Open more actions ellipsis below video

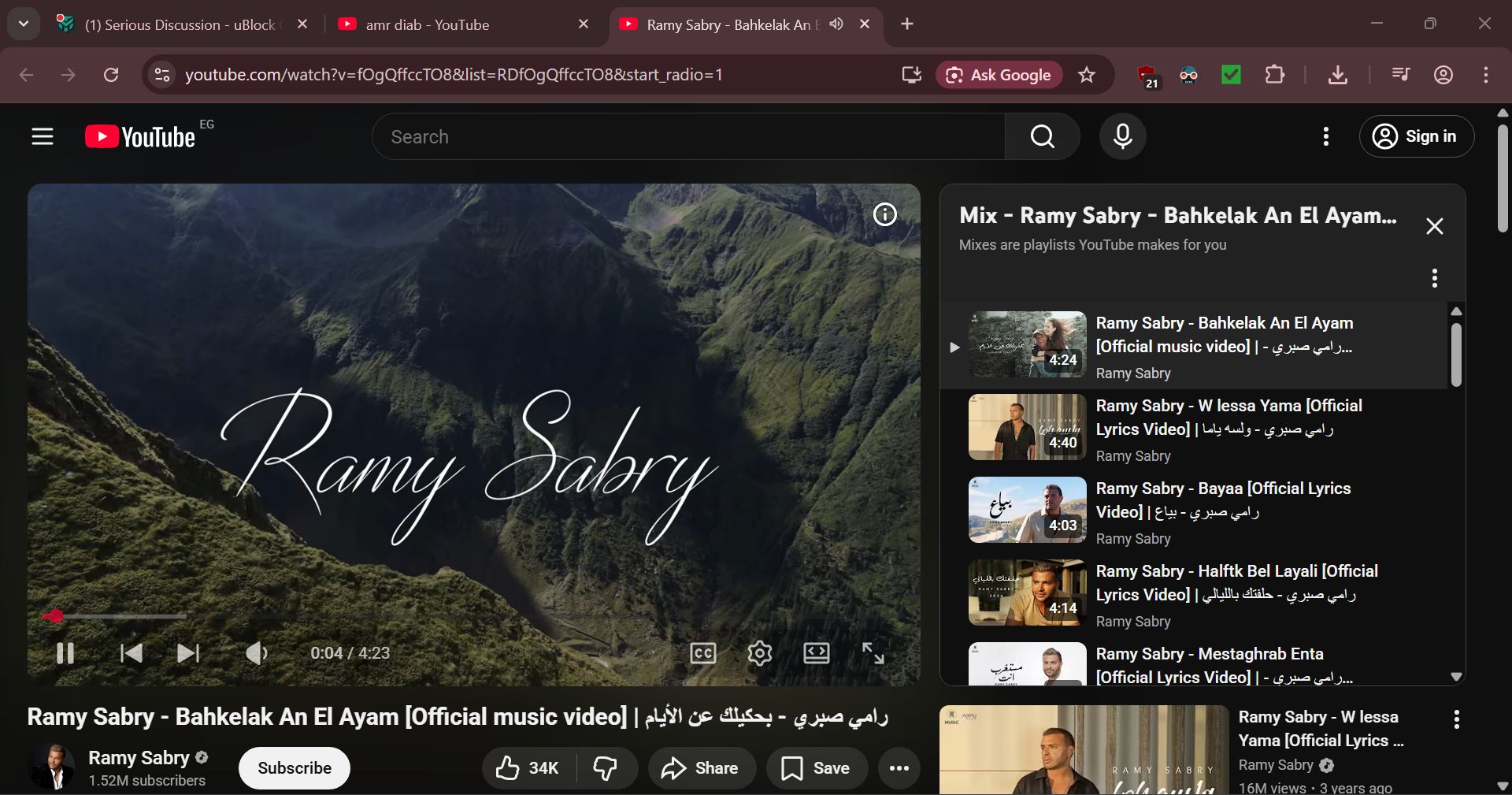(x=899, y=768)
